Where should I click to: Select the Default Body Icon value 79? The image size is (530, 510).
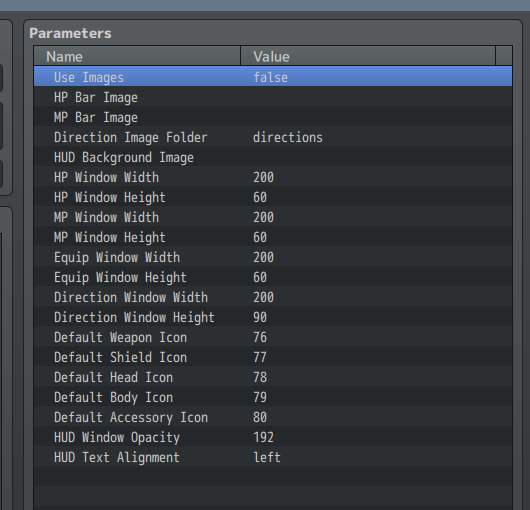pos(260,397)
